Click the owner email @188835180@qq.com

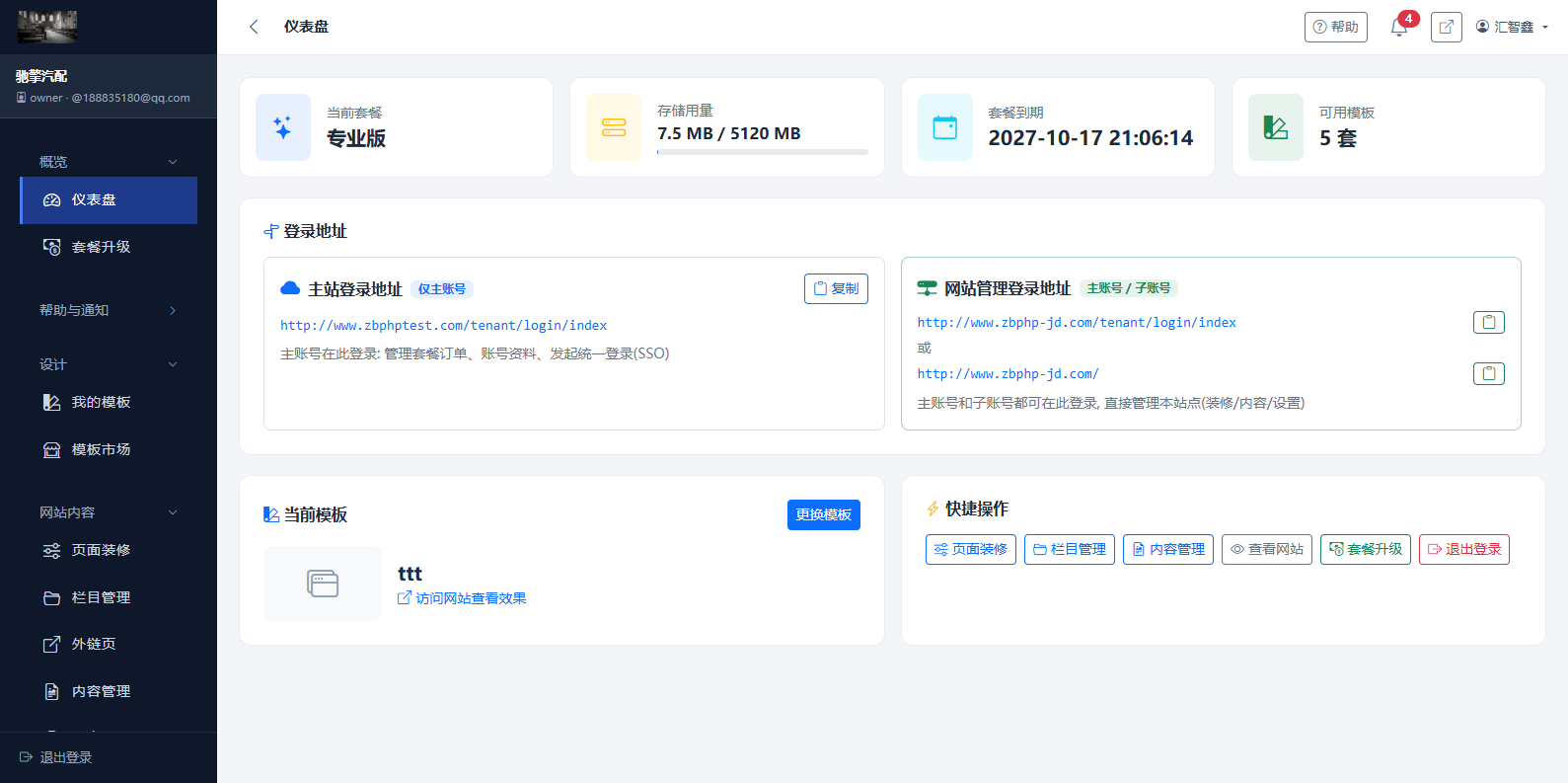coord(130,98)
